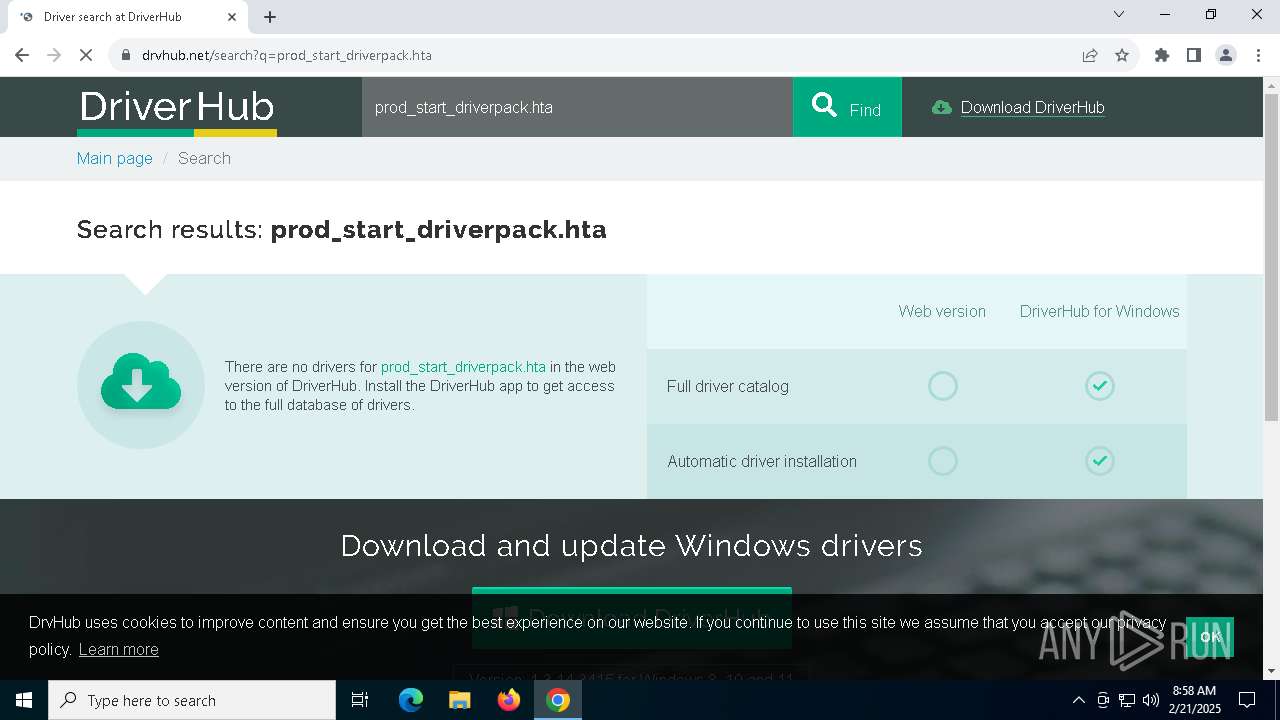Click DriverHub checkmark for Full driver catalog

point(1100,386)
